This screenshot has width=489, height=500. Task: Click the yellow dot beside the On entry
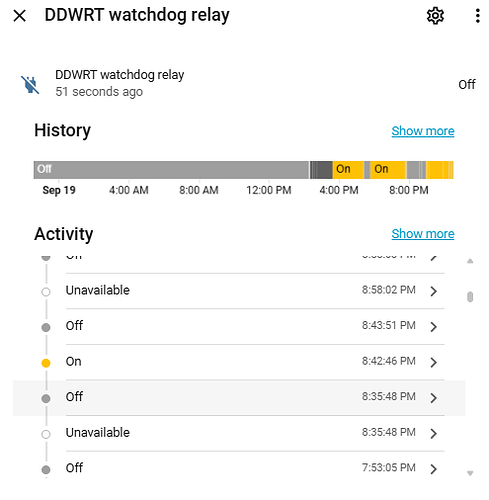pyautogui.click(x=46, y=363)
